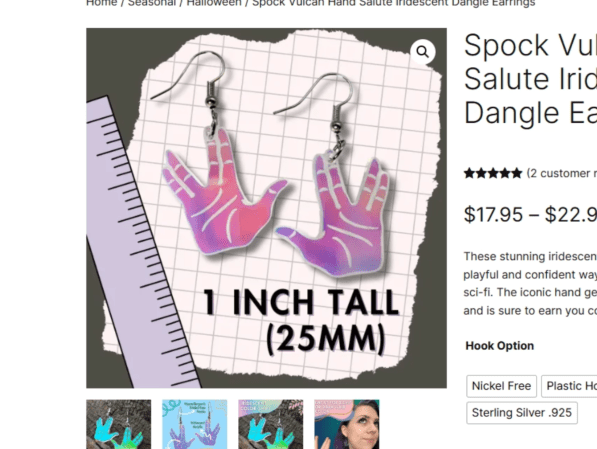This screenshot has height=449, width=597.
Task: Click the '1 INCH TALL (25MM)' image text
Action: [301, 321]
